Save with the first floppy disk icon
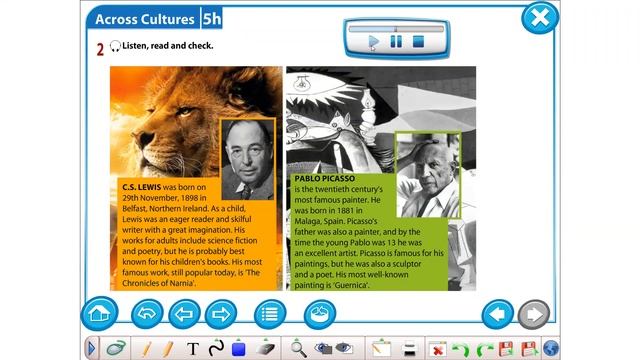Image resolution: width=640 pixels, height=360 pixels. pos(506,349)
